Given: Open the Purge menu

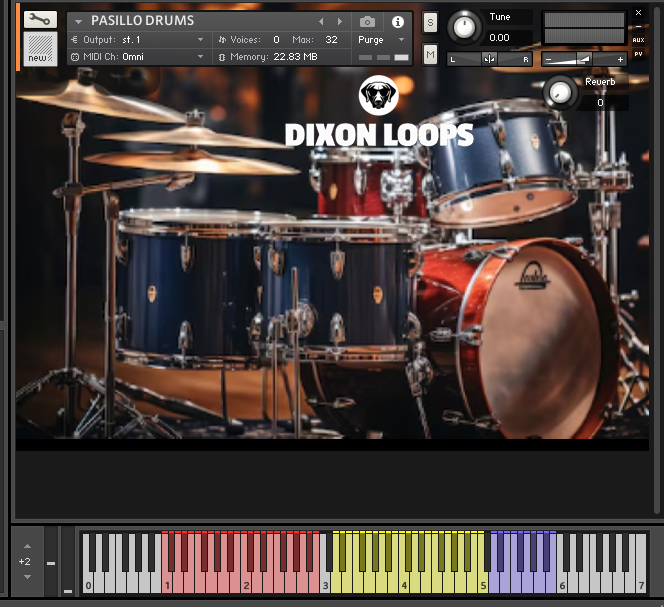Looking at the screenshot, I should point(382,40).
